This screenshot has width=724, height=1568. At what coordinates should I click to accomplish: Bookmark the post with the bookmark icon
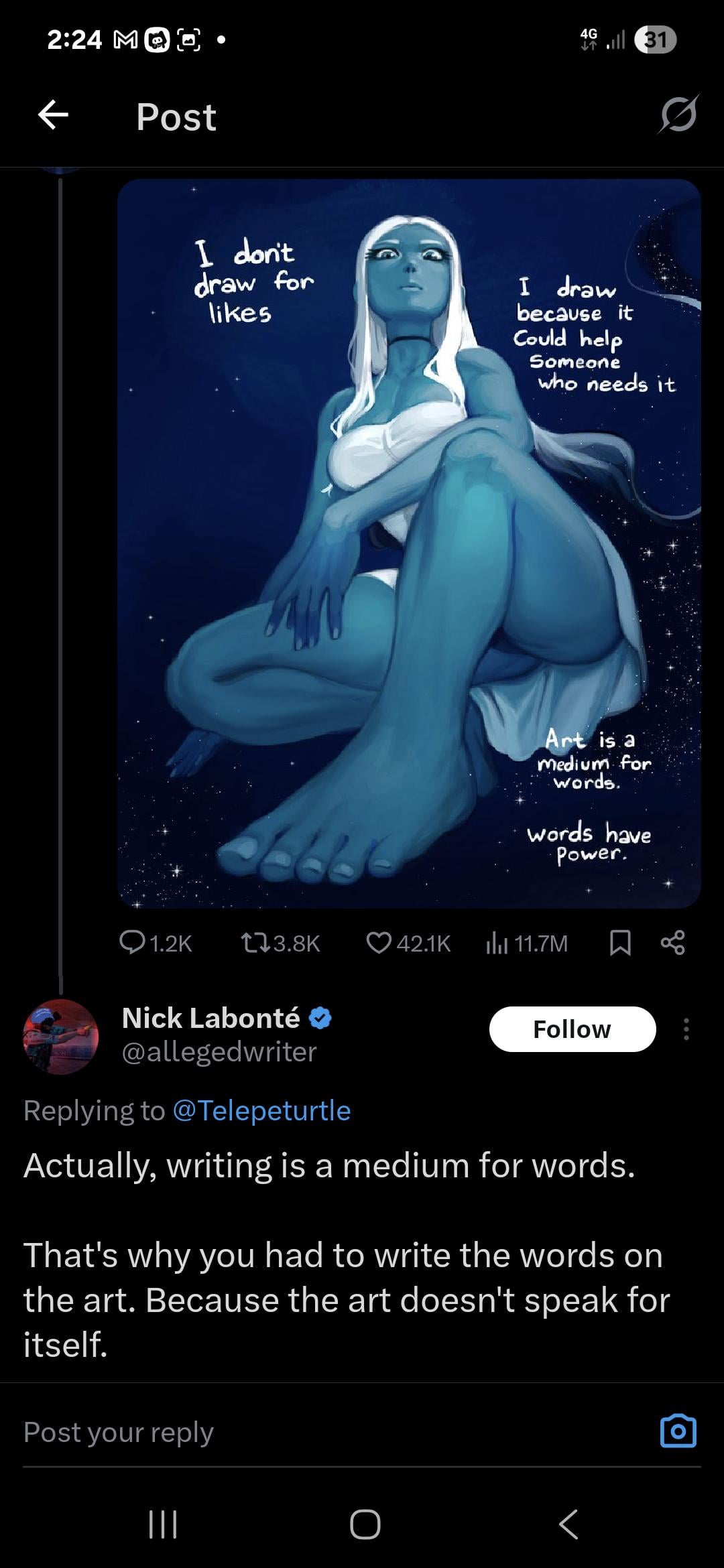(620, 943)
